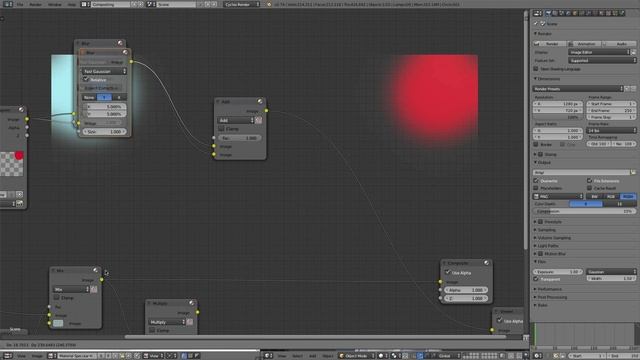Image resolution: width=640 pixels, height=360 pixels.
Task: Open the Help menu
Action: tap(72, 4)
